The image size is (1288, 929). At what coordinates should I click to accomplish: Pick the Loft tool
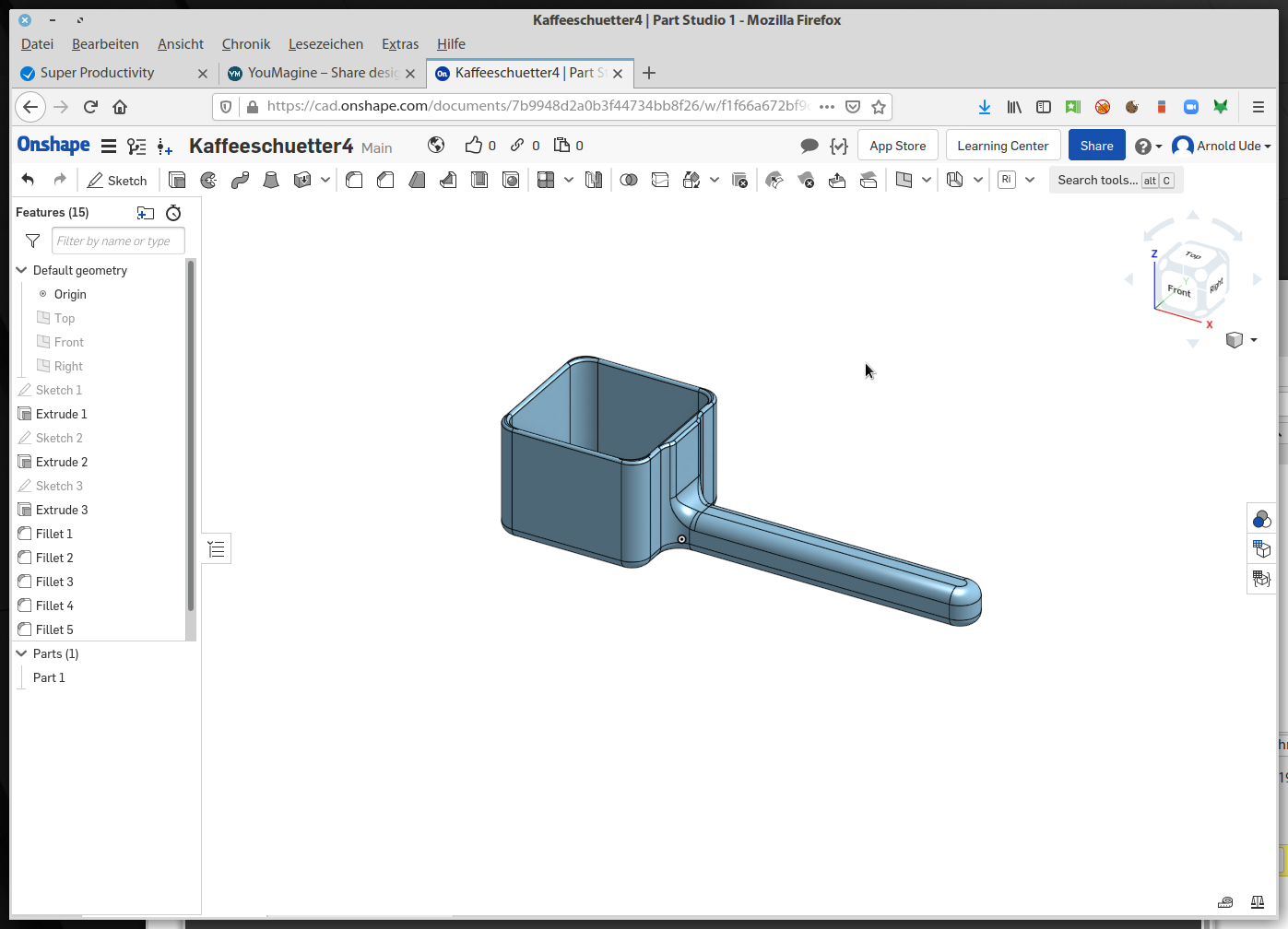click(271, 181)
